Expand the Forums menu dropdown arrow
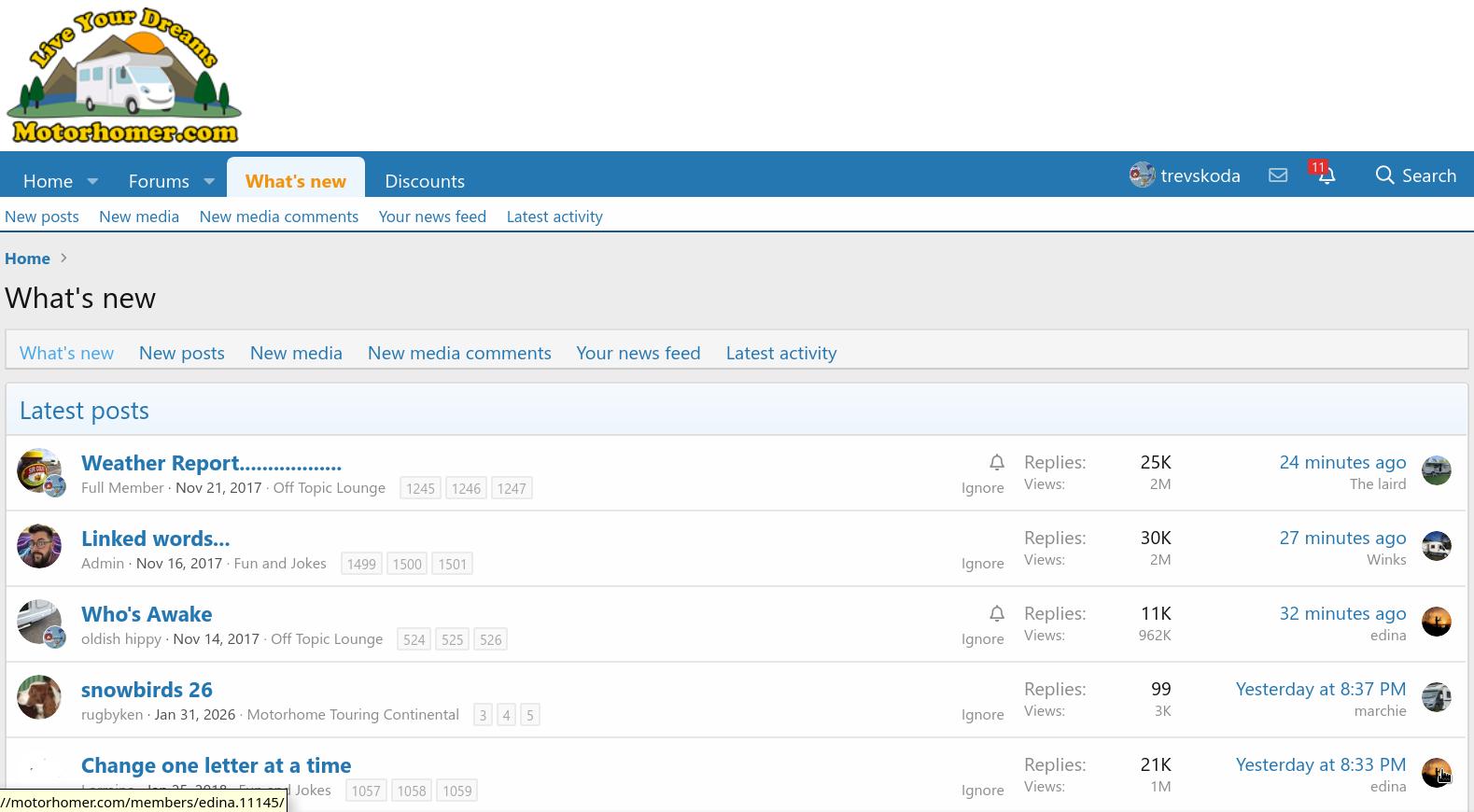The width and height of the screenshot is (1474, 812). pyautogui.click(x=209, y=181)
